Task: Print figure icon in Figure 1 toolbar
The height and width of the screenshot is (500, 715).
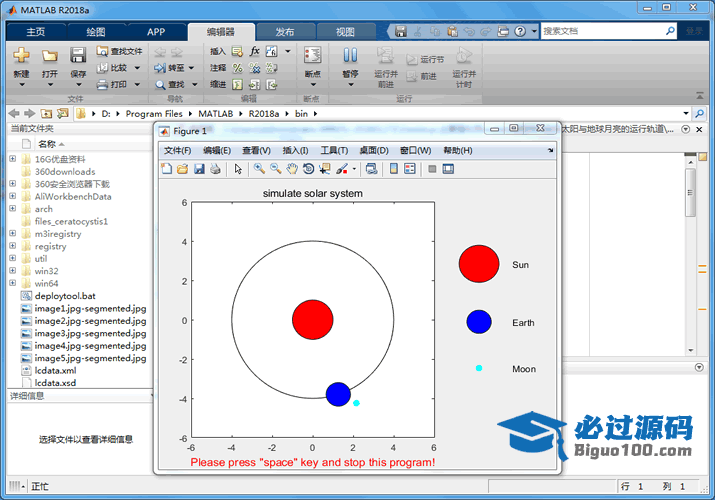Action: pos(215,169)
